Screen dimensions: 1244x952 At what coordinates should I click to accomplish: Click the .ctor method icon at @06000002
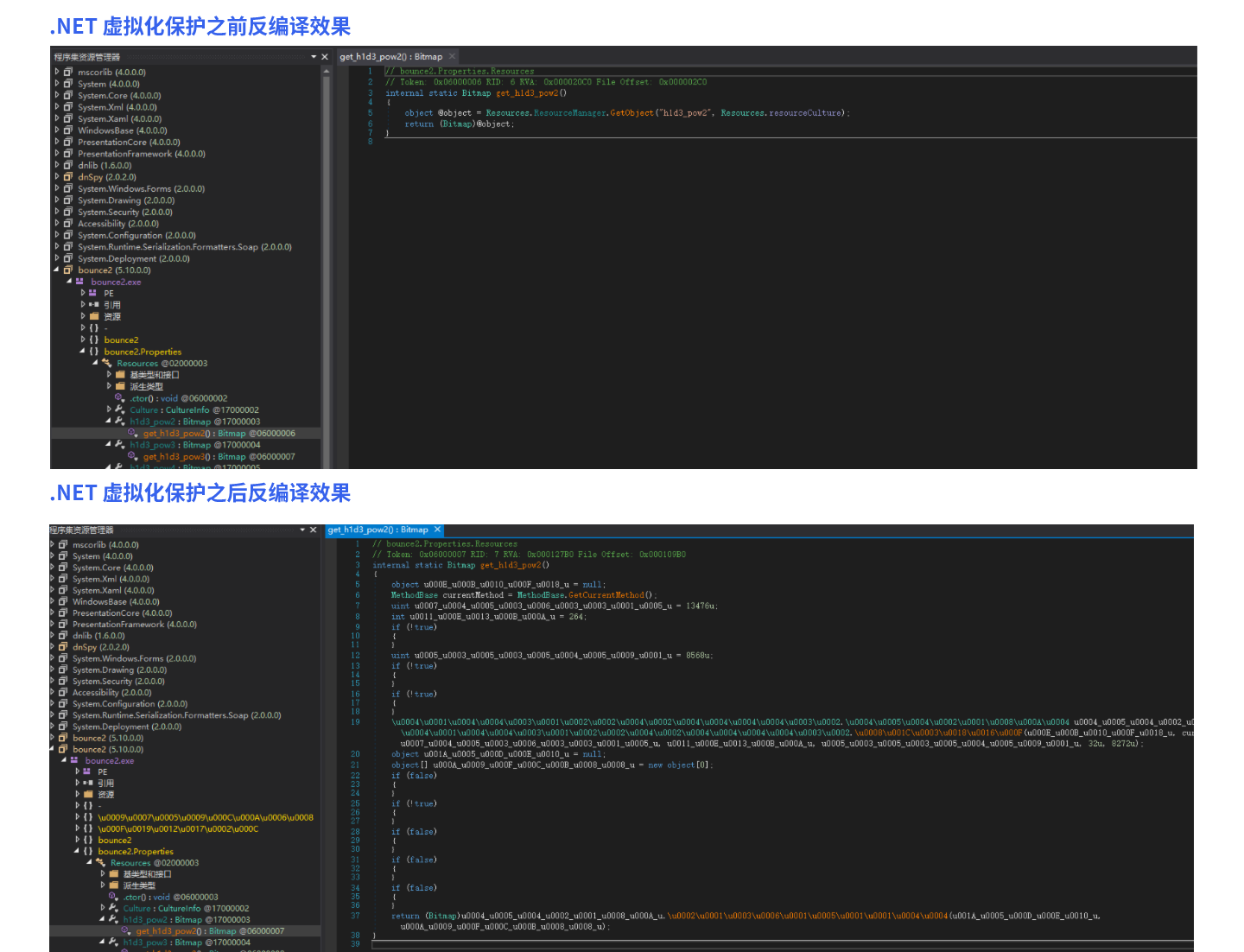point(120,398)
